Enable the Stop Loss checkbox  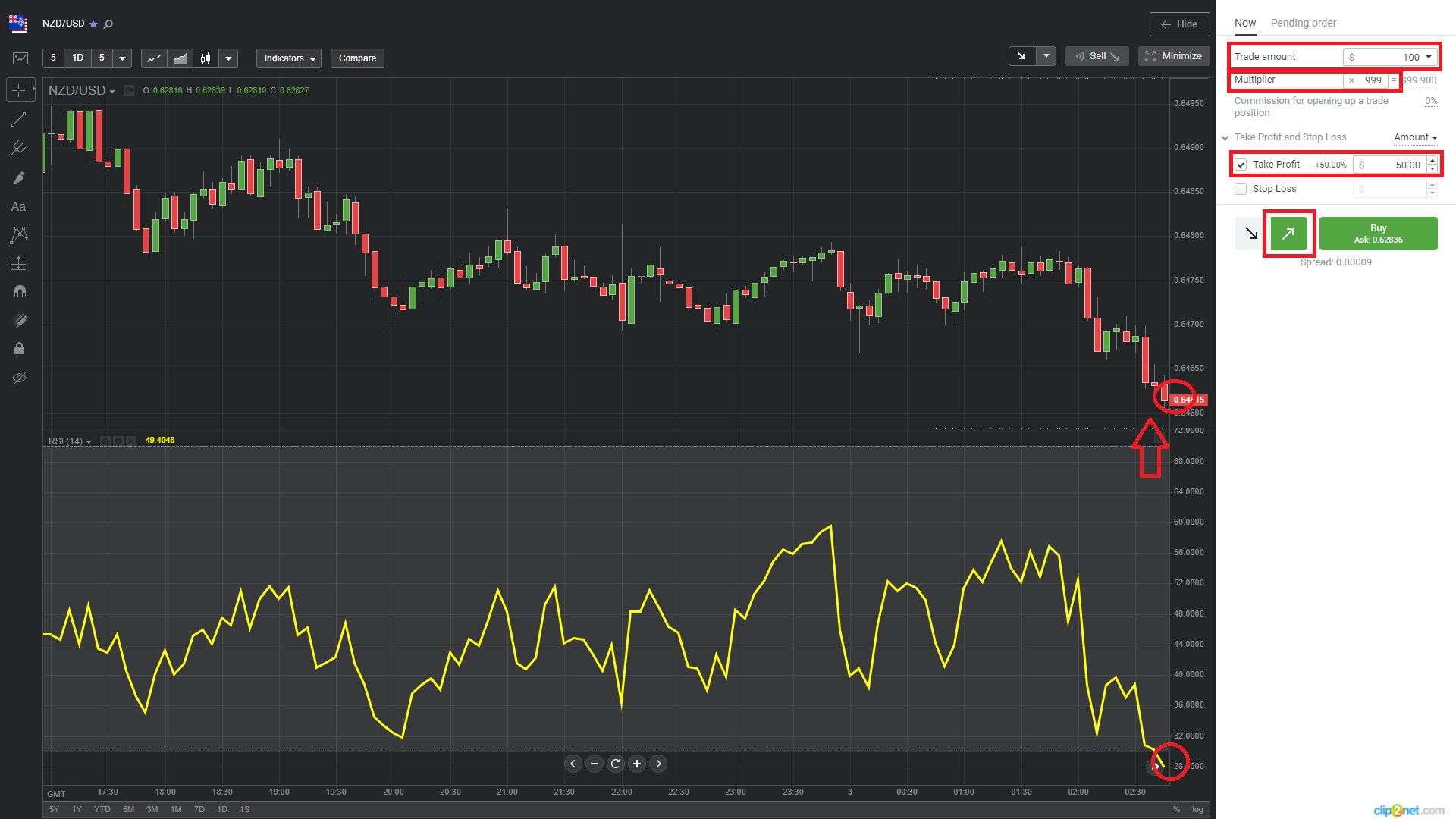pos(1241,189)
